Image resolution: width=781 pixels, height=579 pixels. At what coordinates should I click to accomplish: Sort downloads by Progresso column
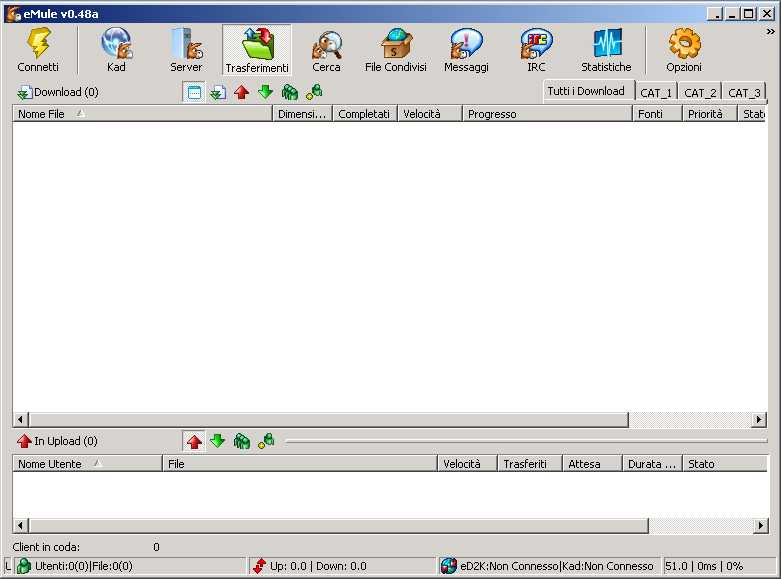[547, 114]
